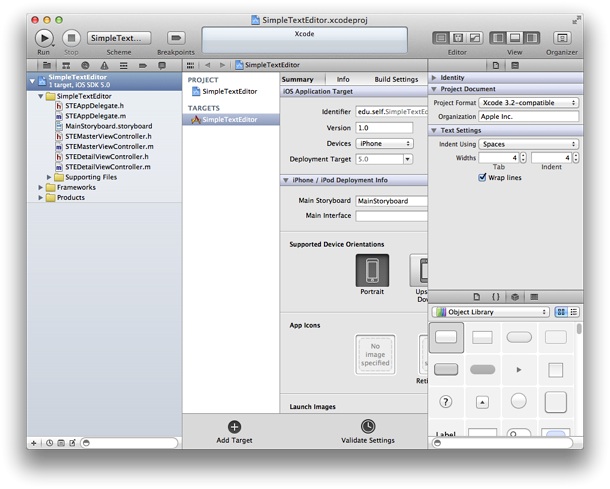Show the Object Library cube icon
This screenshot has height=489, width=610.
click(x=514, y=297)
